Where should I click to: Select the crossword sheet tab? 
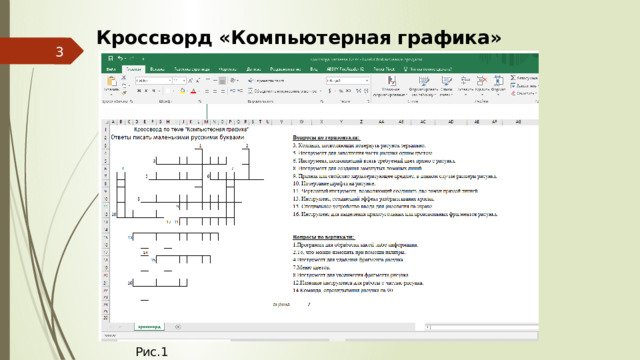149,327
